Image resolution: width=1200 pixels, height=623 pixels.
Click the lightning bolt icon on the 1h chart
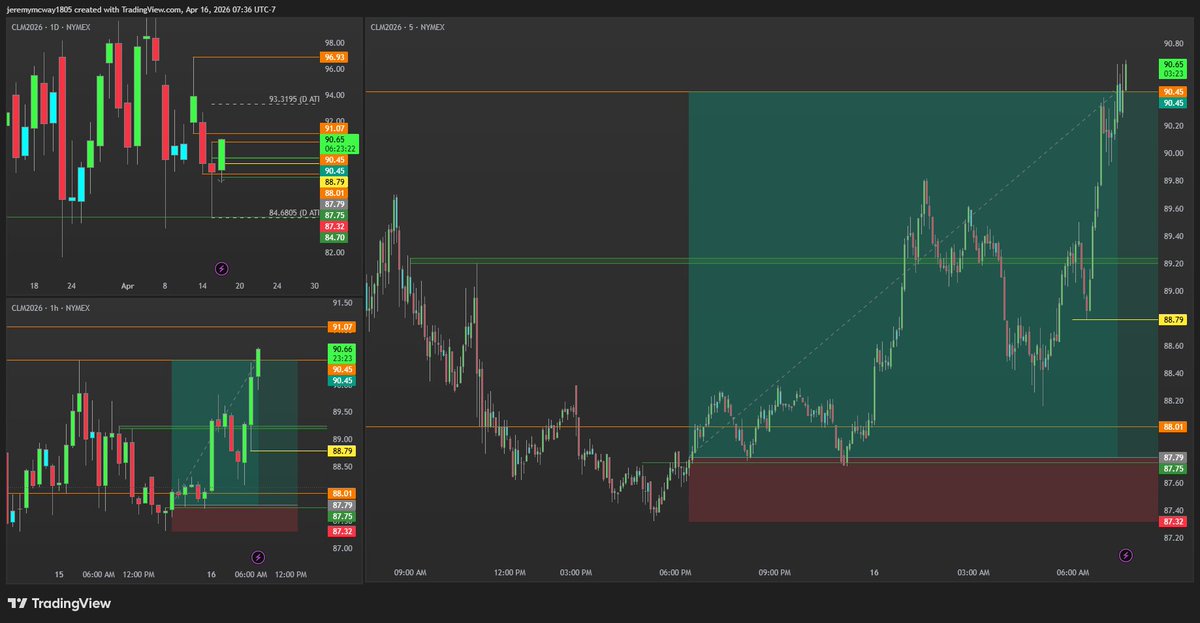pos(258,557)
